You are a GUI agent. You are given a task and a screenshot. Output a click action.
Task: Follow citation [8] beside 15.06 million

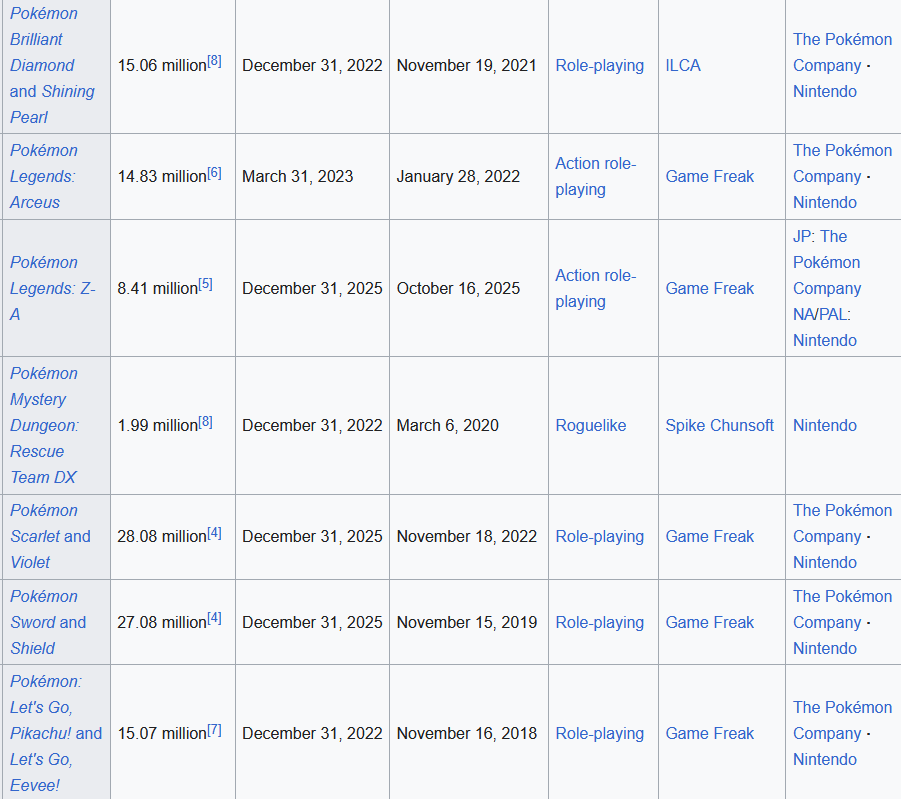pos(214,61)
